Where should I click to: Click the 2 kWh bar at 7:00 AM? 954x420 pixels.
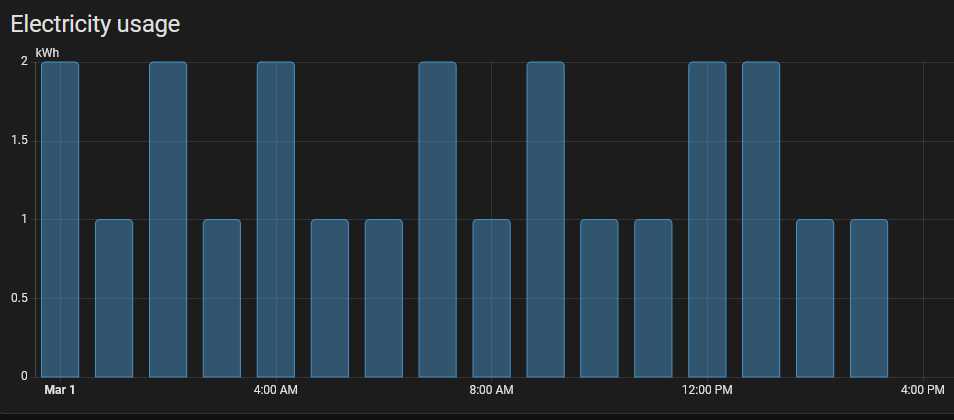(437, 220)
